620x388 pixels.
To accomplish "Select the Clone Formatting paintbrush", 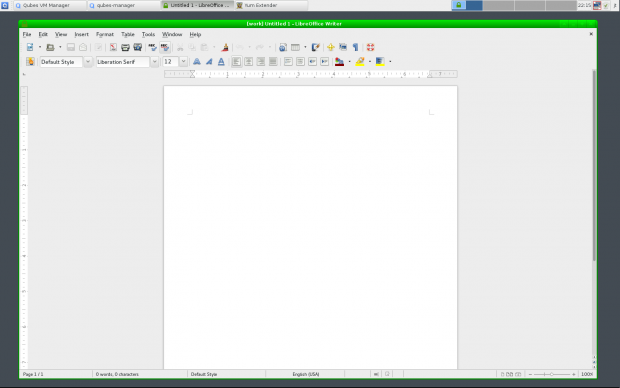I will tap(225, 47).
